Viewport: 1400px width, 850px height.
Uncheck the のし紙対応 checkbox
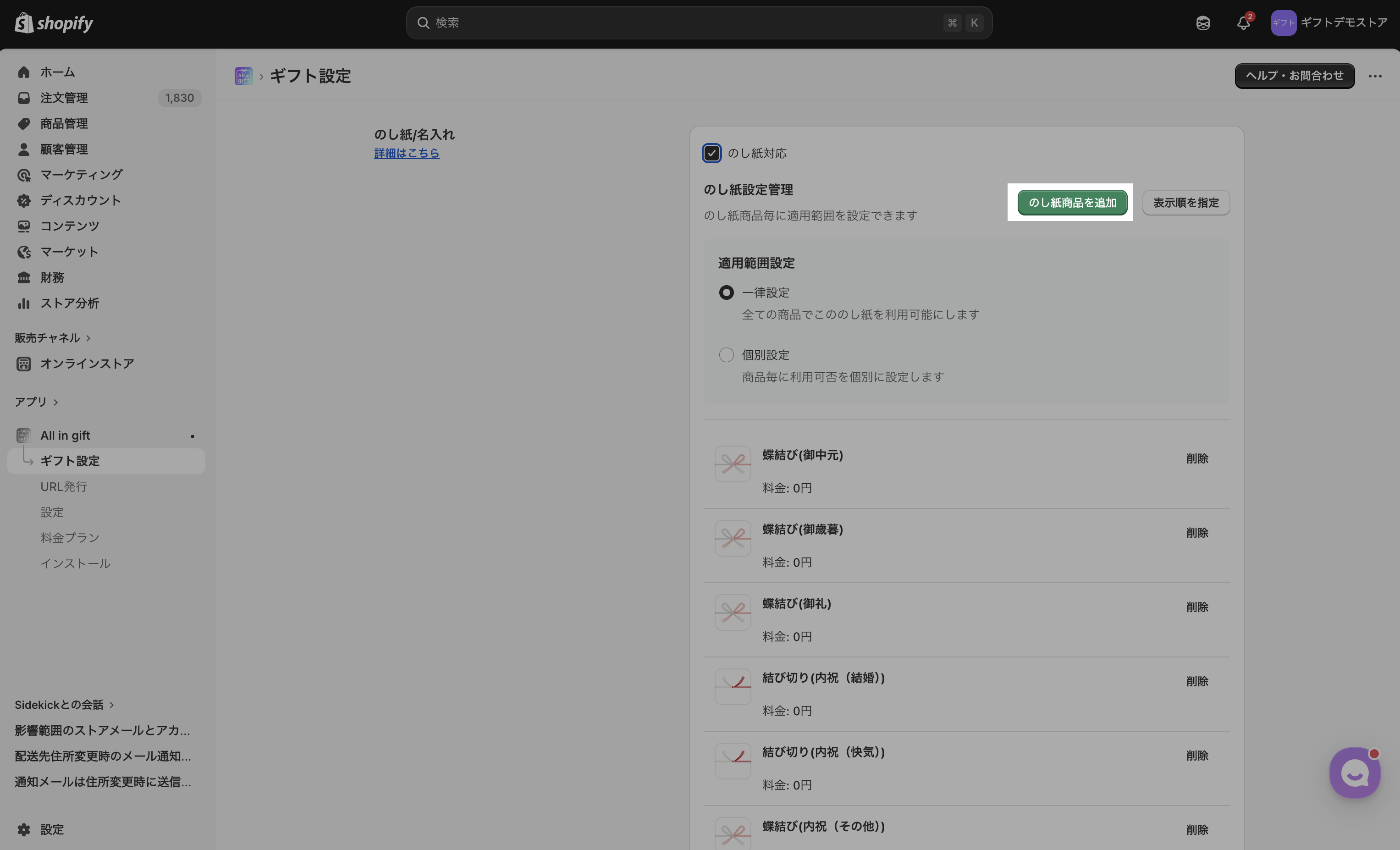pos(711,154)
